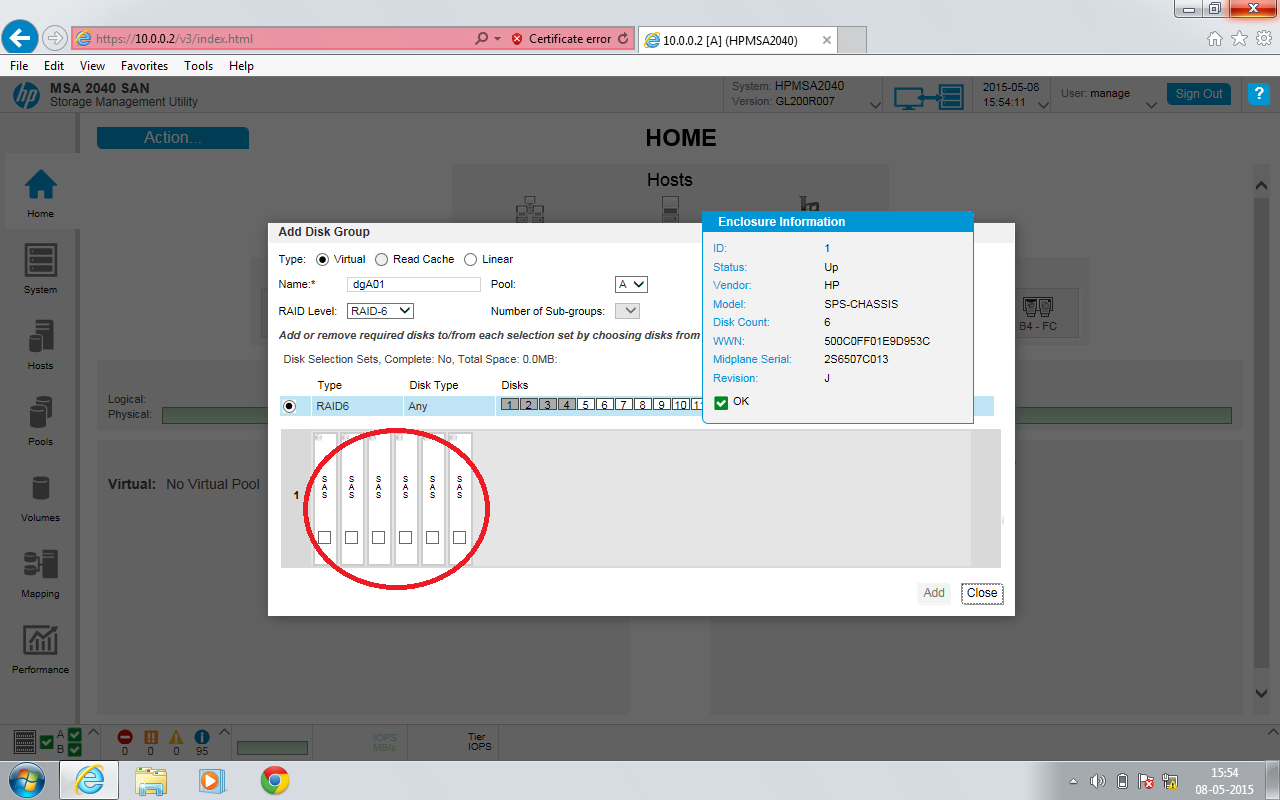Select the Mapping icon in the sidebar
1280x800 pixels.
(x=40, y=571)
